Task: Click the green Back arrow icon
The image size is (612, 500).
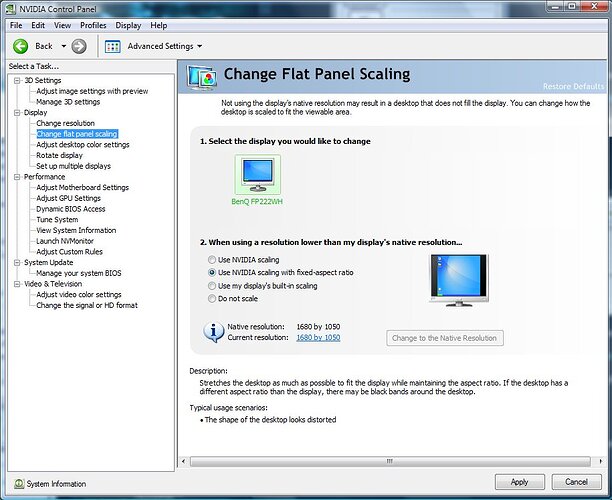Action: (x=19, y=46)
